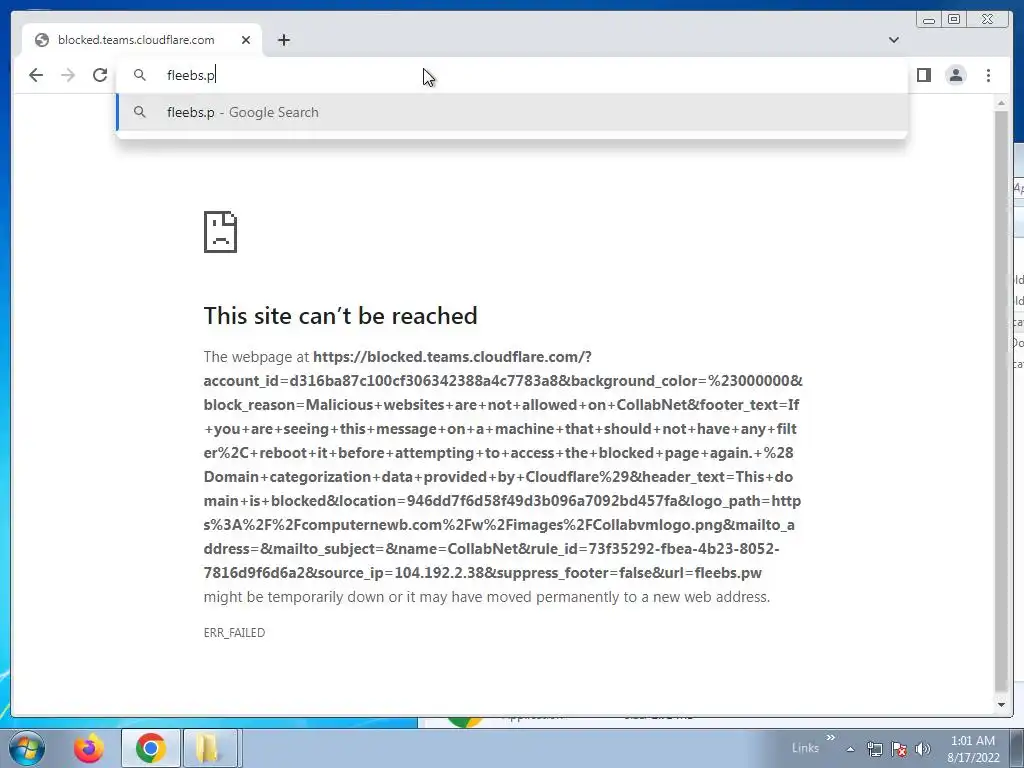Viewport: 1024px width, 768px height.
Task: Click the omnibox search magnifier icon
Action: coord(140,75)
